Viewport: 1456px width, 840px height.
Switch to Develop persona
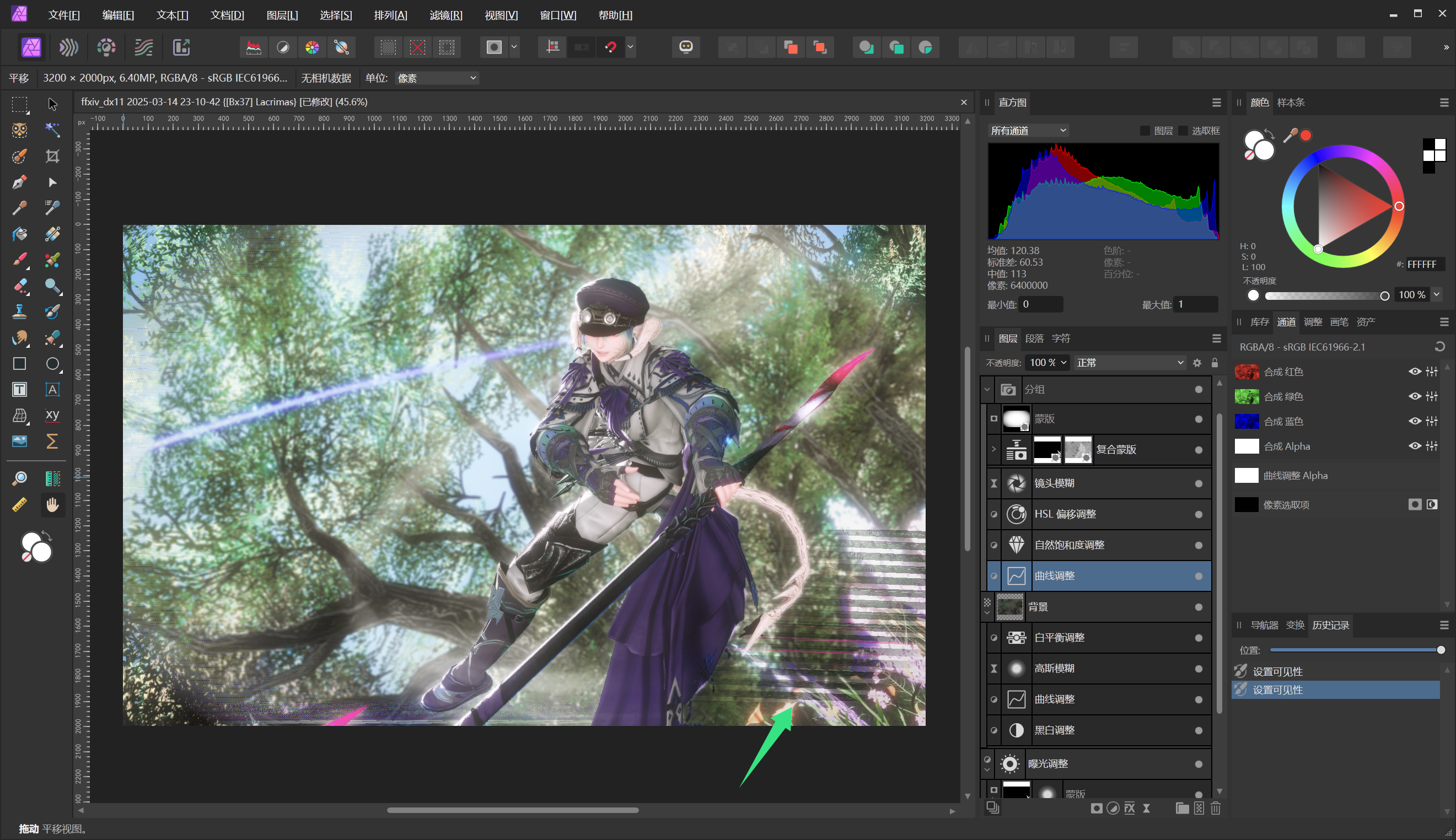coord(106,47)
